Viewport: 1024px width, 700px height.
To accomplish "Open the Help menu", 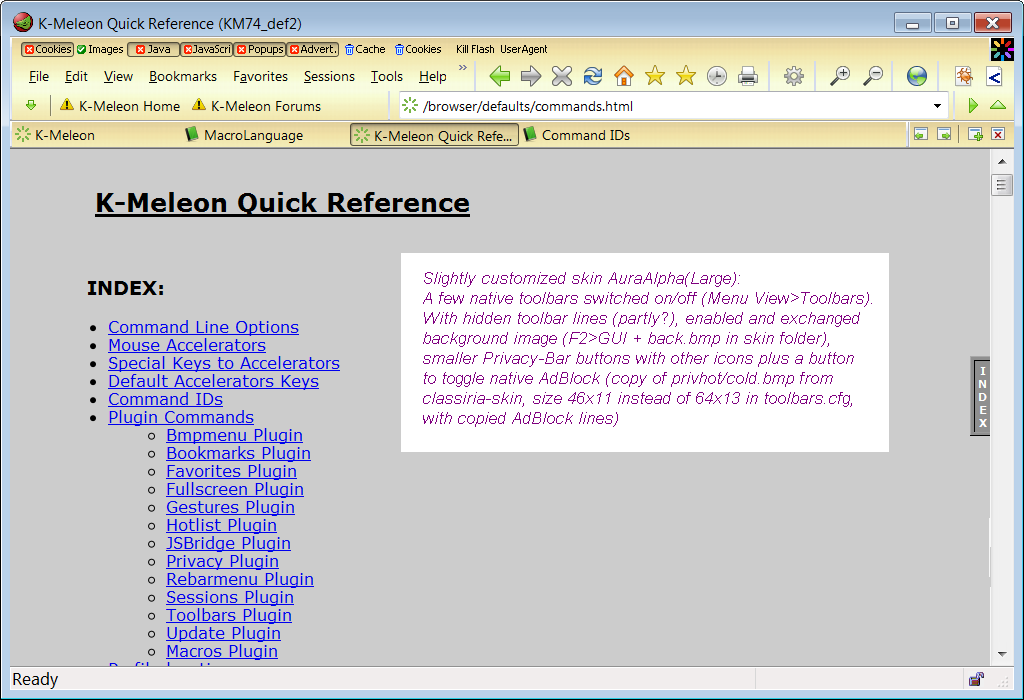I will pyautogui.click(x=432, y=76).
